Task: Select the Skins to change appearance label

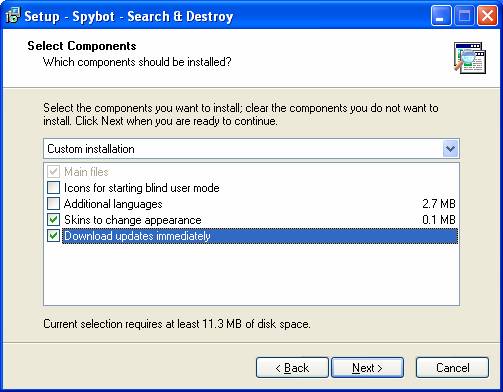Action: 133,220
